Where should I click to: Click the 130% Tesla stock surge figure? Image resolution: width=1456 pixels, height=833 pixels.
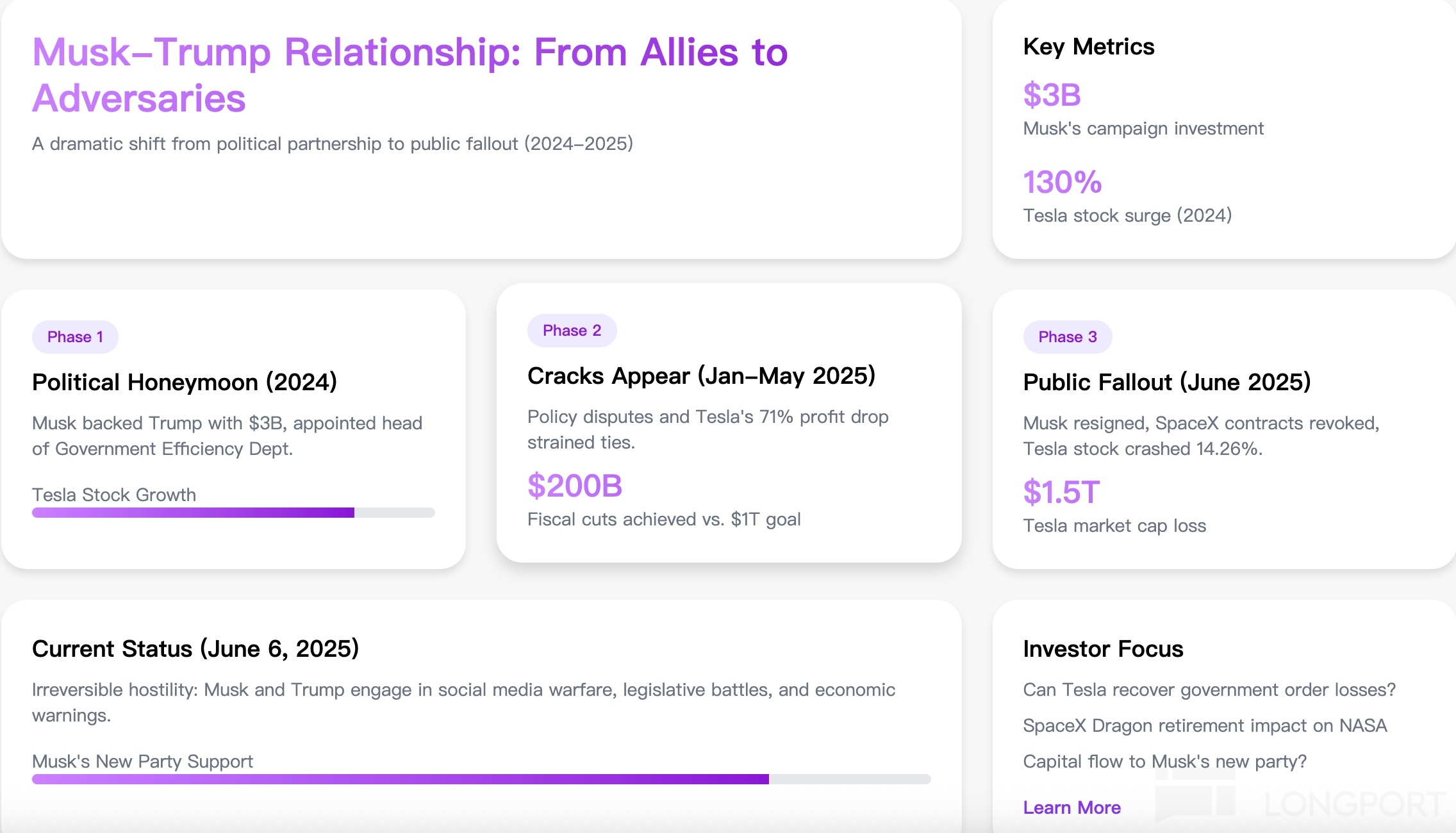(x=1062, y=183)
